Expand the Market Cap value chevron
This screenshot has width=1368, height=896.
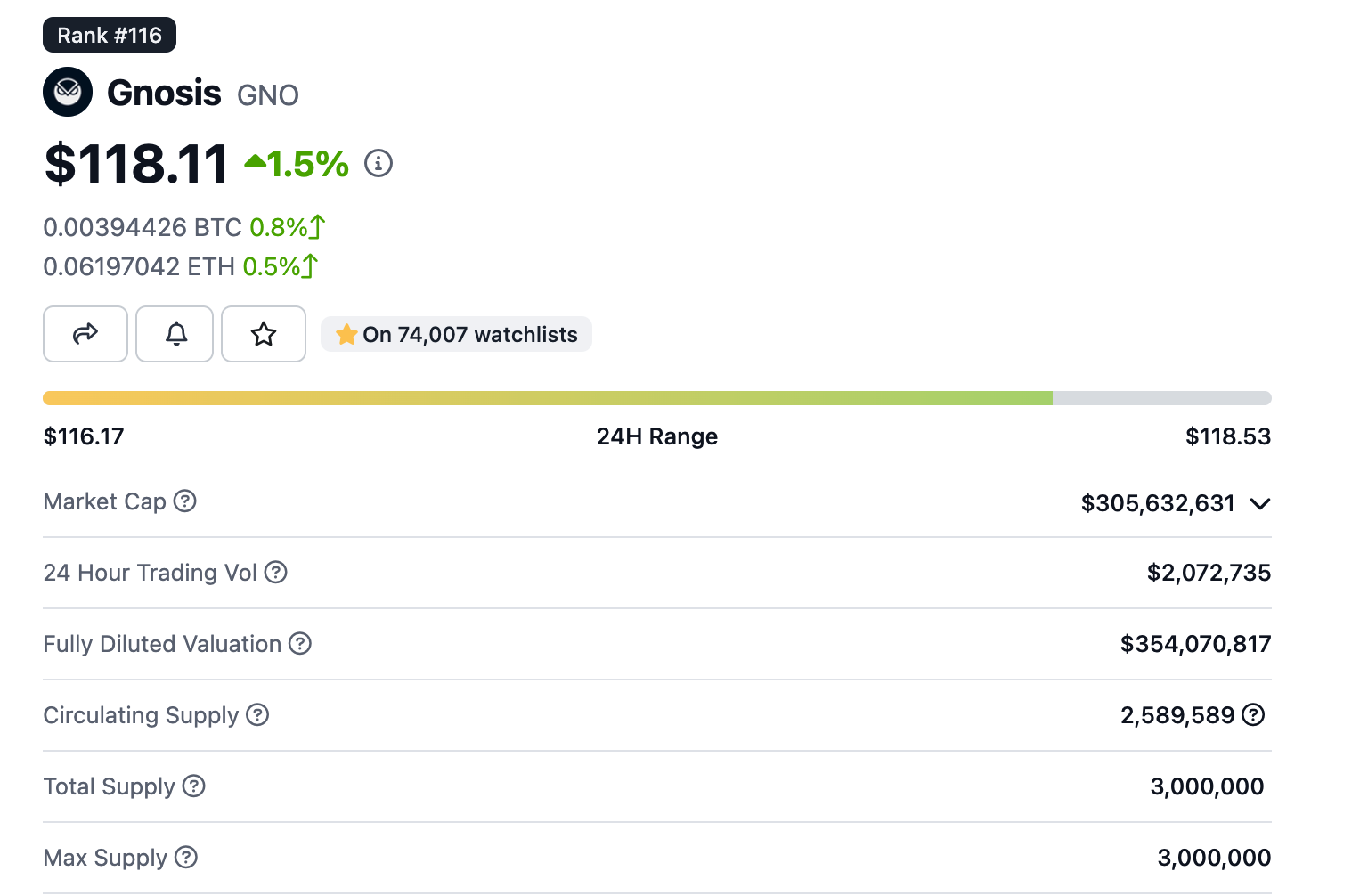pos(1259,503)
